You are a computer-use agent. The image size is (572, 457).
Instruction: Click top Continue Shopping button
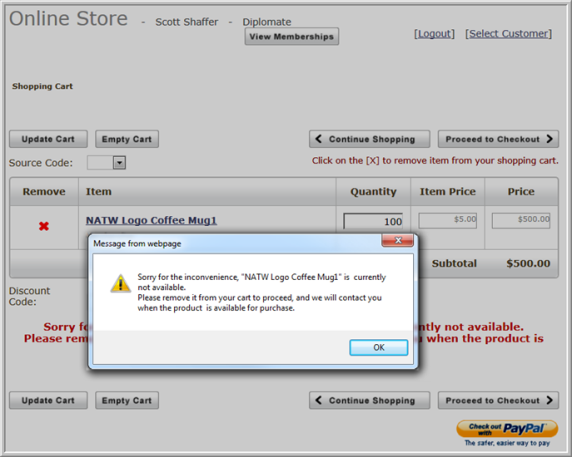[x=370, y=139]
